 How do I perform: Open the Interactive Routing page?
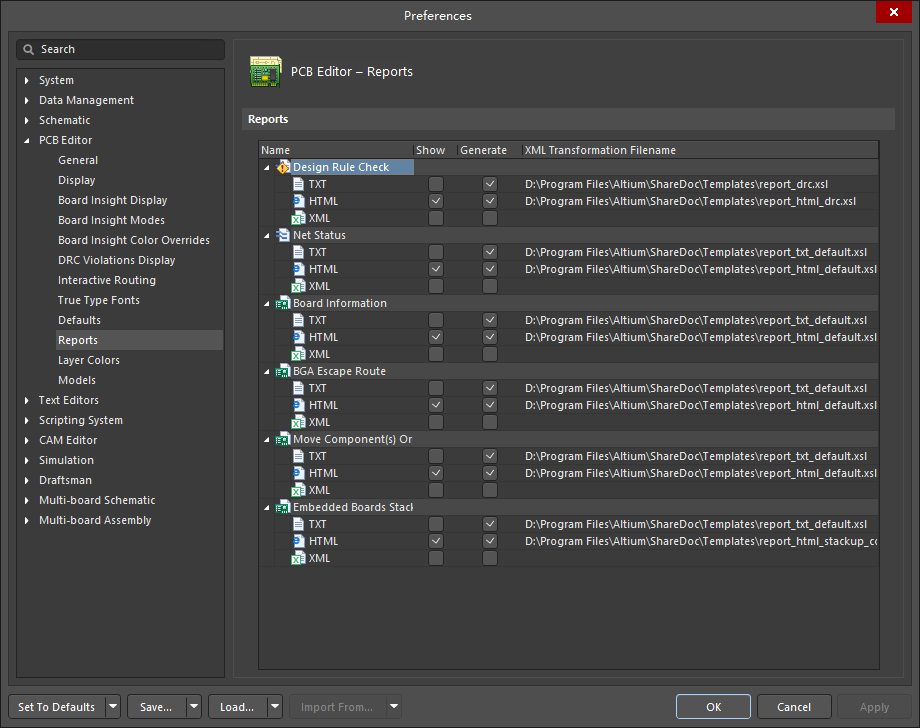click(107, 280)
